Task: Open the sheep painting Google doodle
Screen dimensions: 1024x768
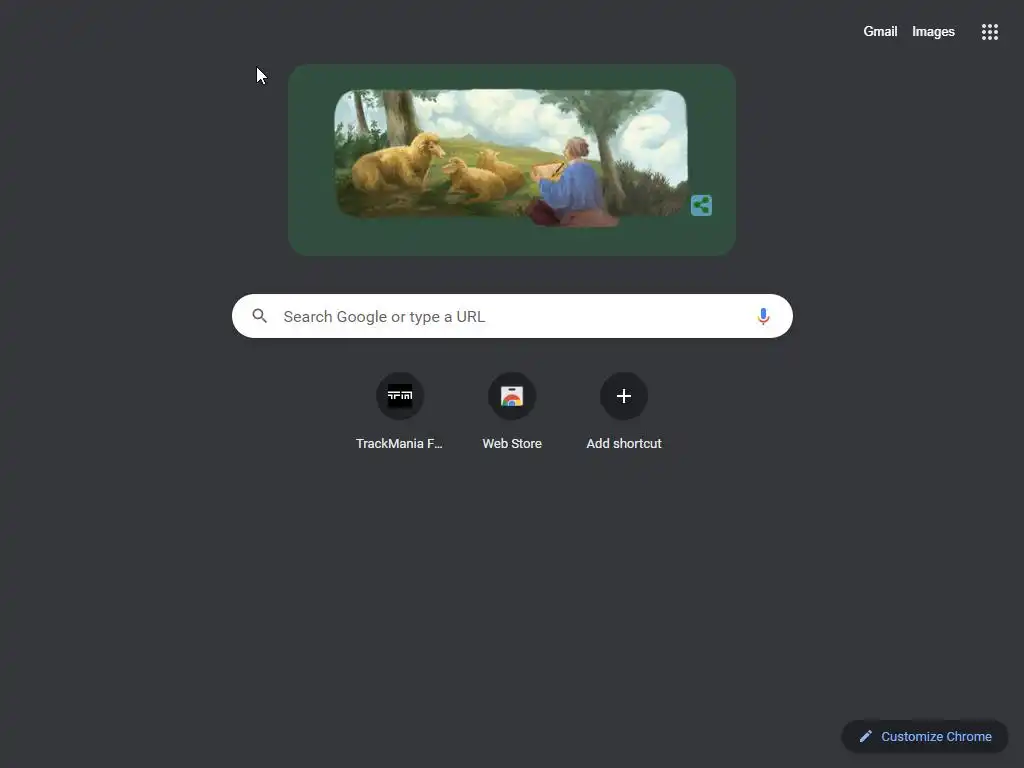Action: (511, 158)
